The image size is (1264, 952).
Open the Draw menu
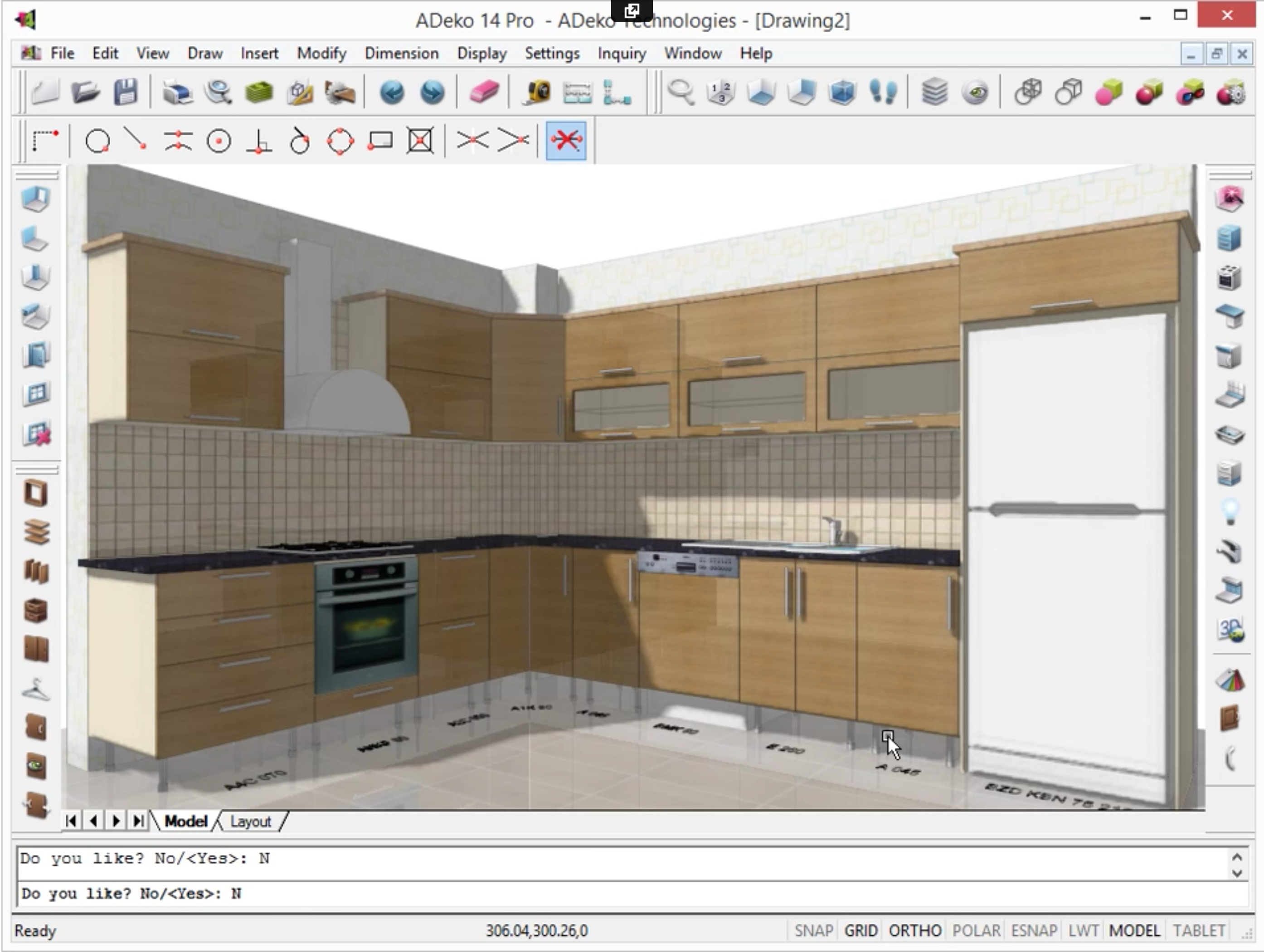[x=205, y=53]
